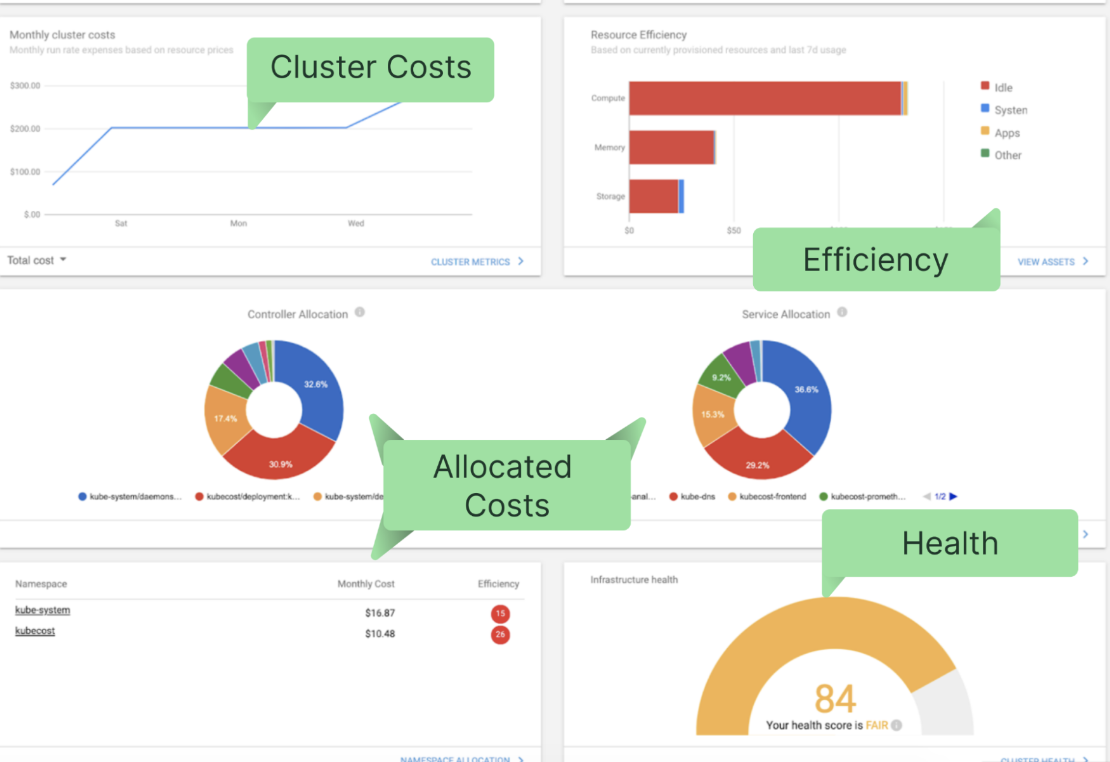The image size is (1110, 762).
Task: Open the NAMESPACE ALLOCATION link
Action: coord(462,758)
